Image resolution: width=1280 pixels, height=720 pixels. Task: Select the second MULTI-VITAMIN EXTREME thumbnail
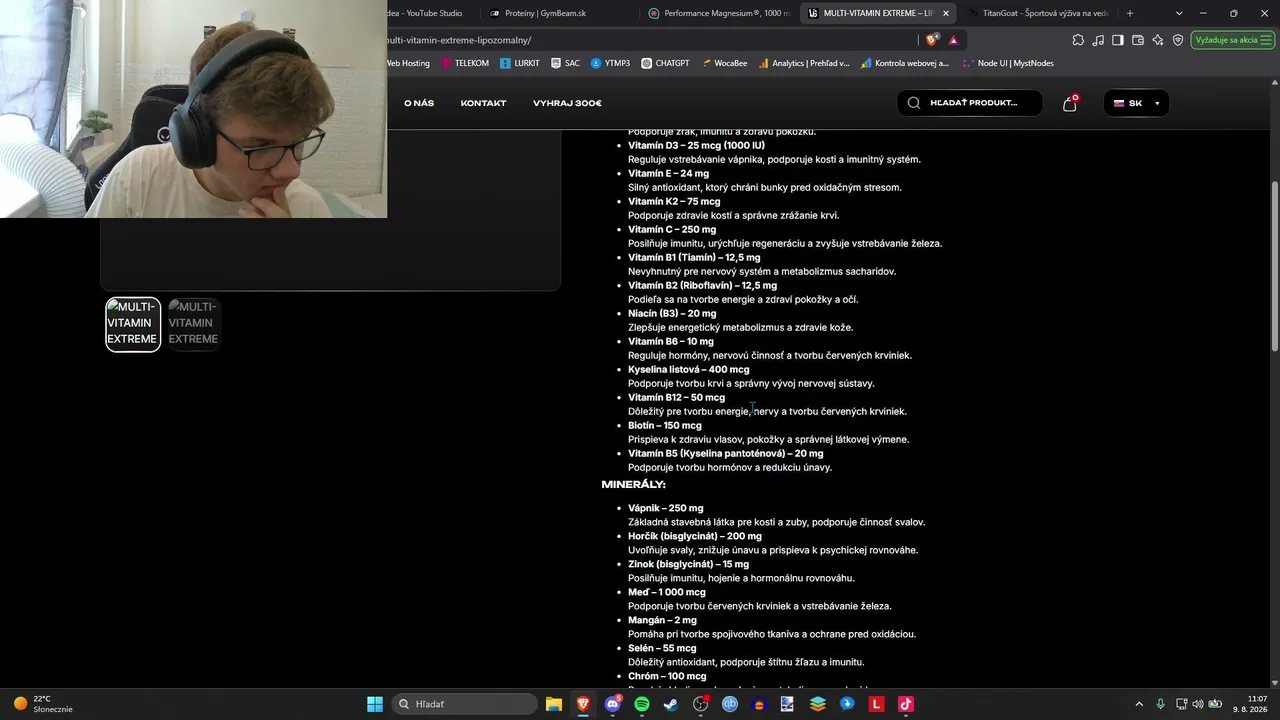[193, 324]
